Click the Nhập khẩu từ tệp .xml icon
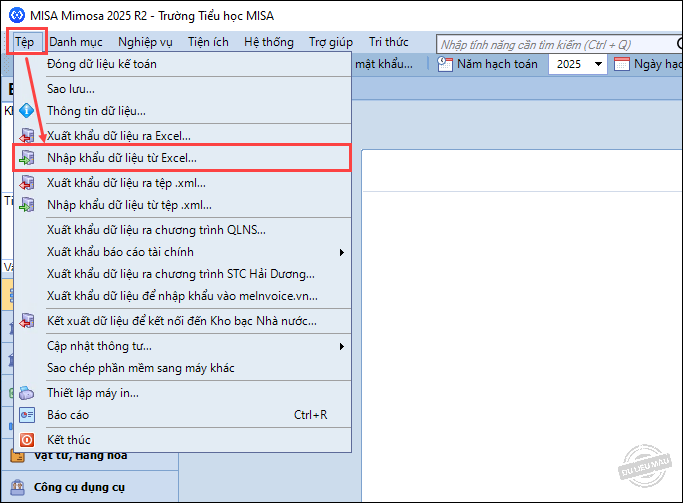The width and height of the screenshot is (683, 503). point(27,205)
